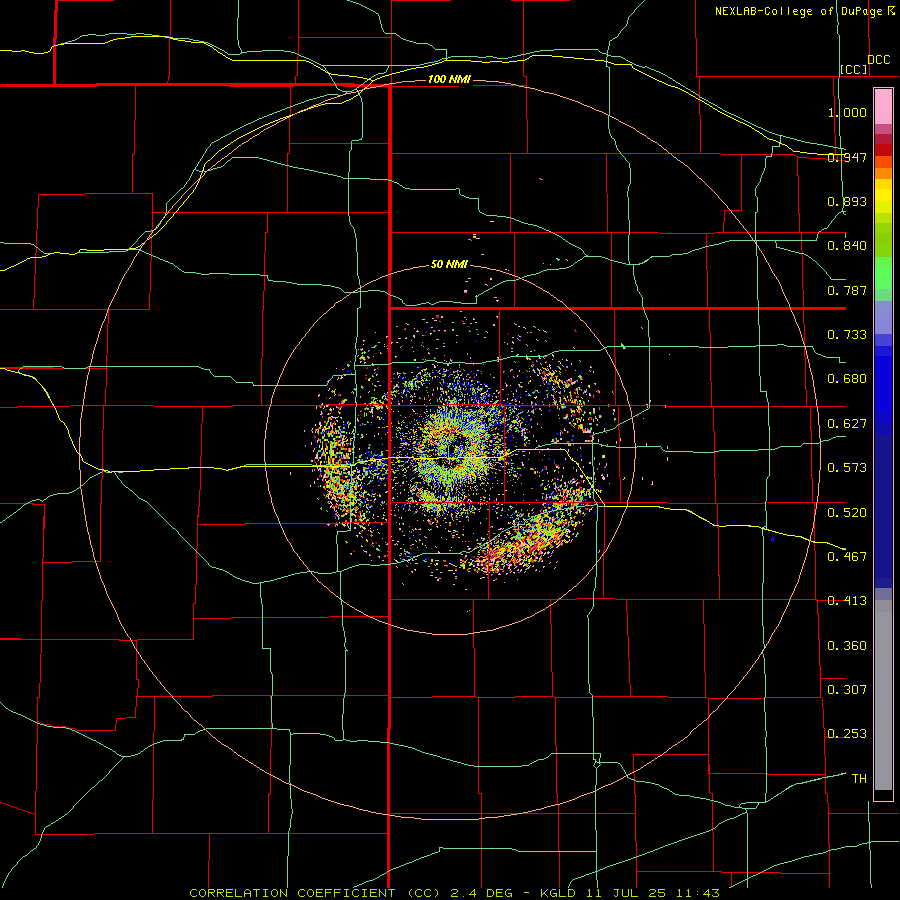The width and height of the screenshot is (900, 900).
Task: Select the 0.307 legend value
Action: pos(847,690)
